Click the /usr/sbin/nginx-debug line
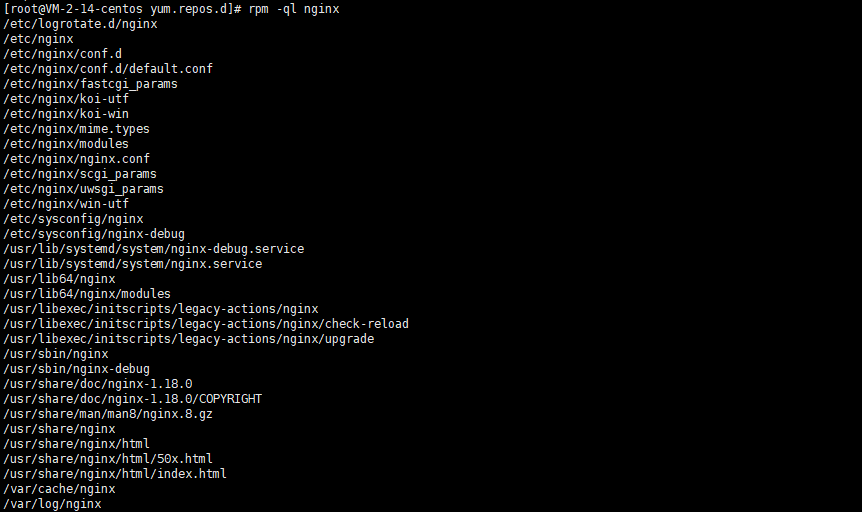 [76, 368]
